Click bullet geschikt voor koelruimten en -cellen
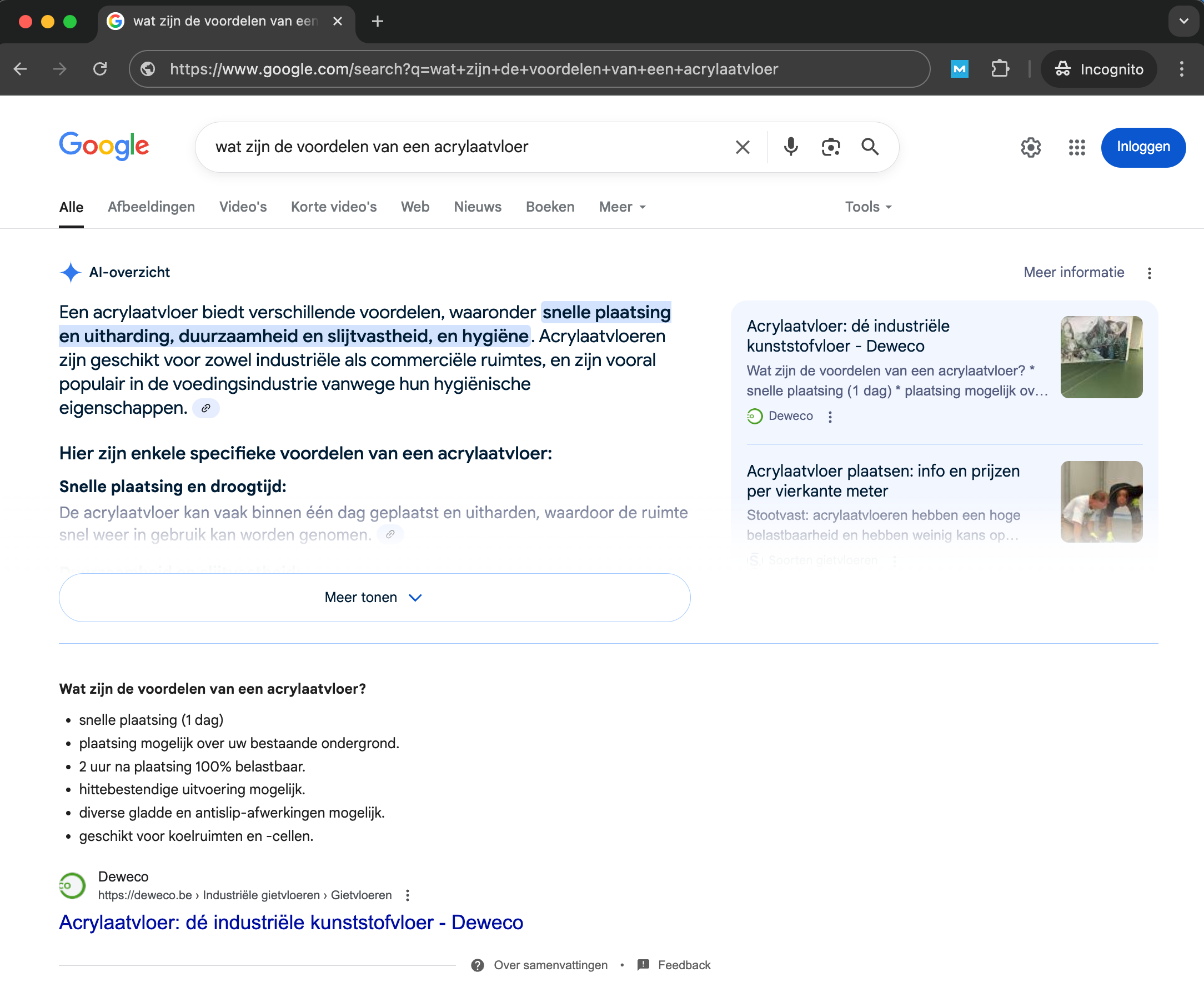 pos(196,836)
